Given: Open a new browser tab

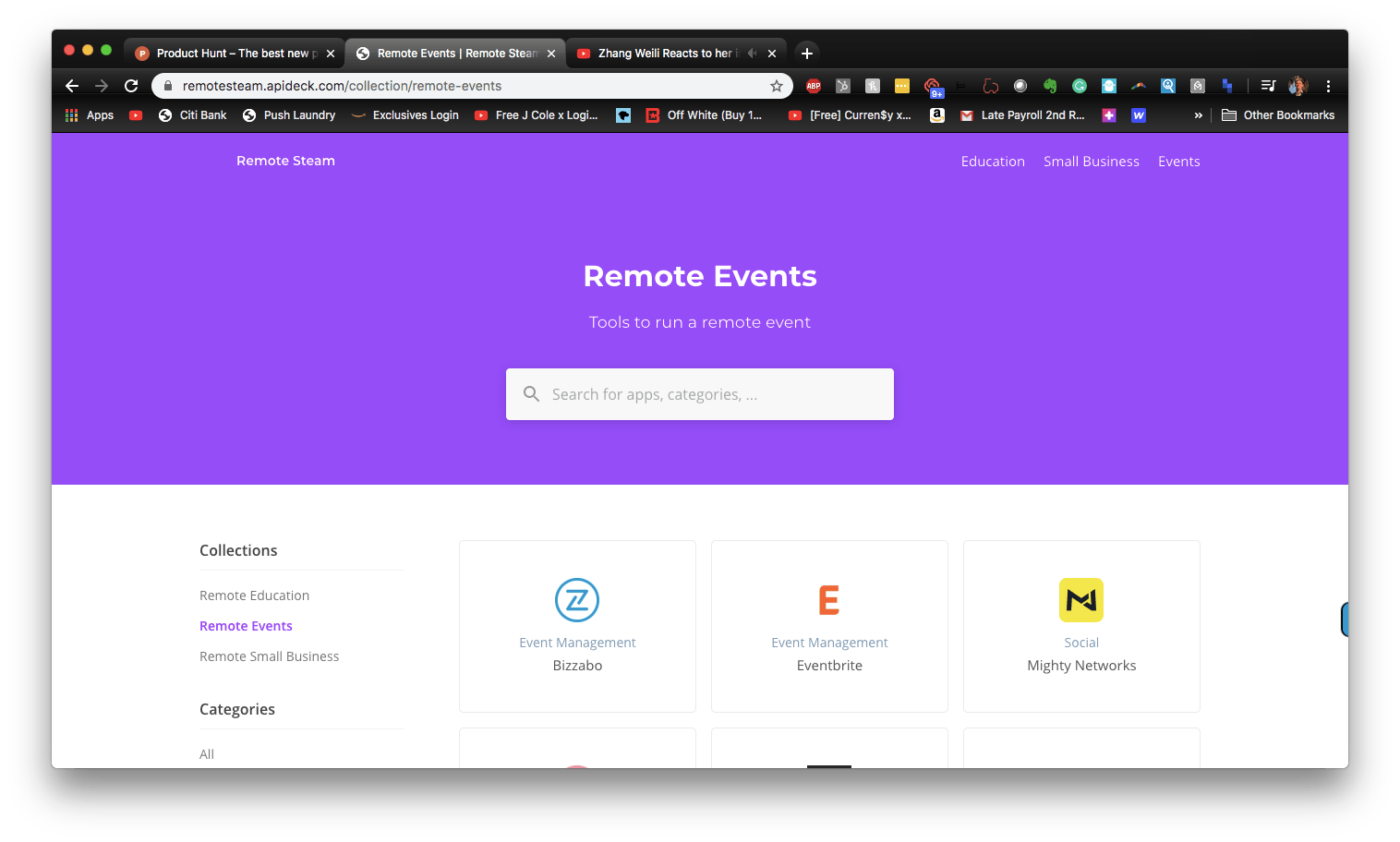Looking at the screenshot, I should pyautogui.click(x=807, y=54).
